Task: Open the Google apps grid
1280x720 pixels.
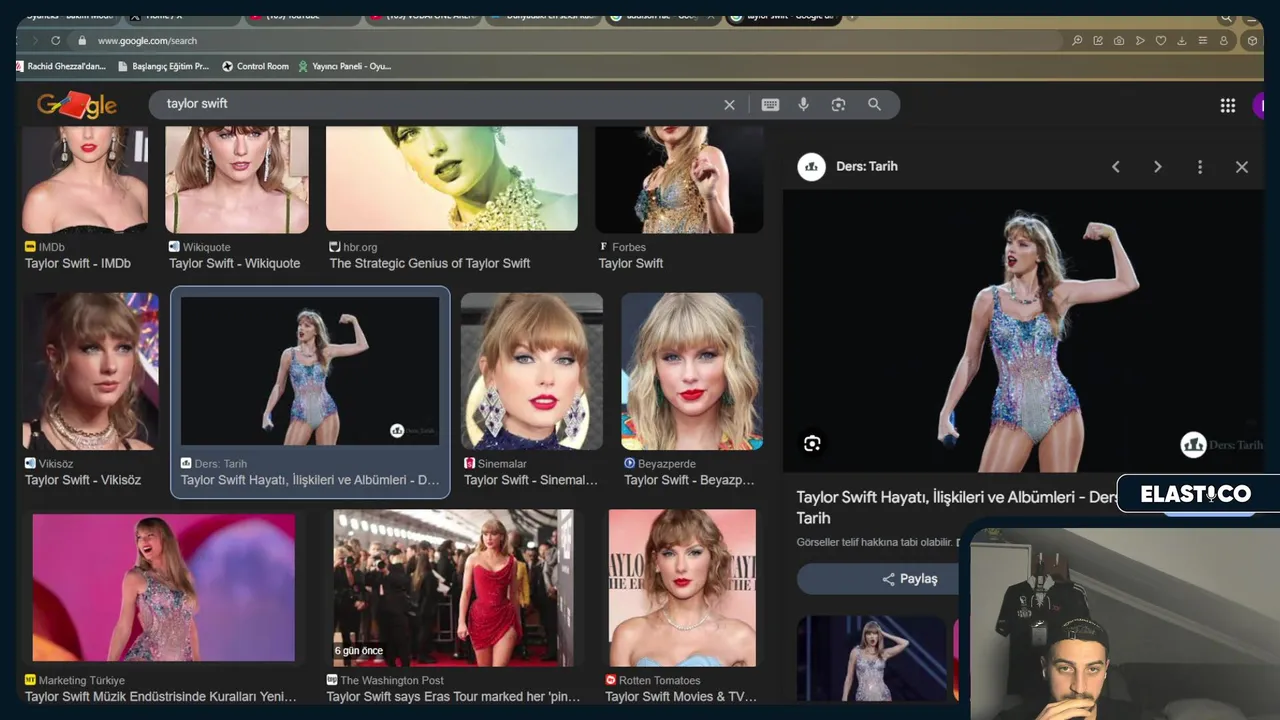Action: pos(1228,106)
